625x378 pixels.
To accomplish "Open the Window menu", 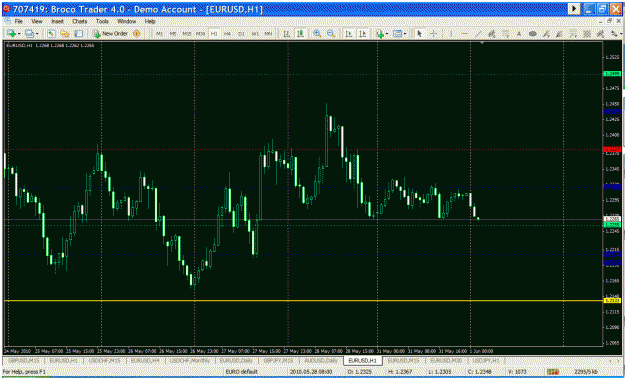I will (126, 21).
